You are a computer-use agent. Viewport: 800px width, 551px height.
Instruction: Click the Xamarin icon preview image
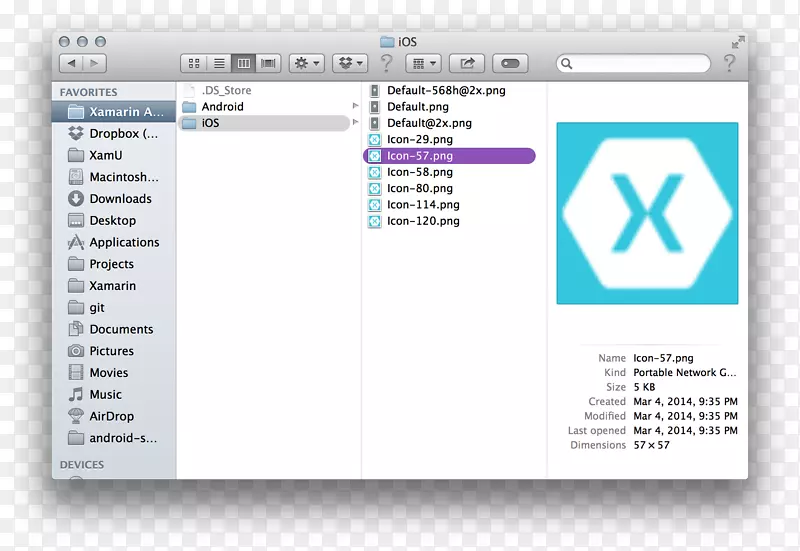click(x=647, y=213)
